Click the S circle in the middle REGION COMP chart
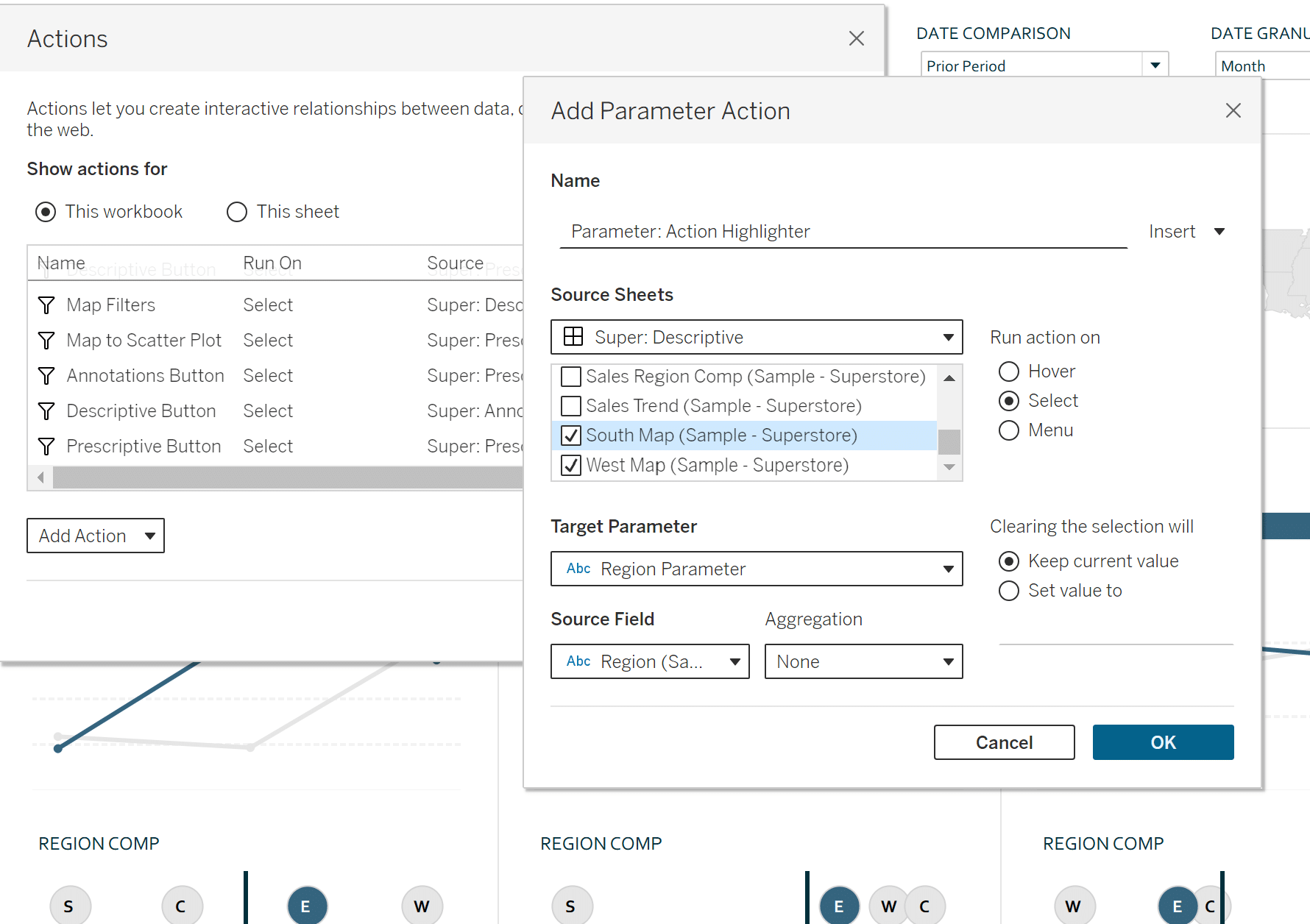The height and width of the screenshot is (924, 1310). (573, 906)
